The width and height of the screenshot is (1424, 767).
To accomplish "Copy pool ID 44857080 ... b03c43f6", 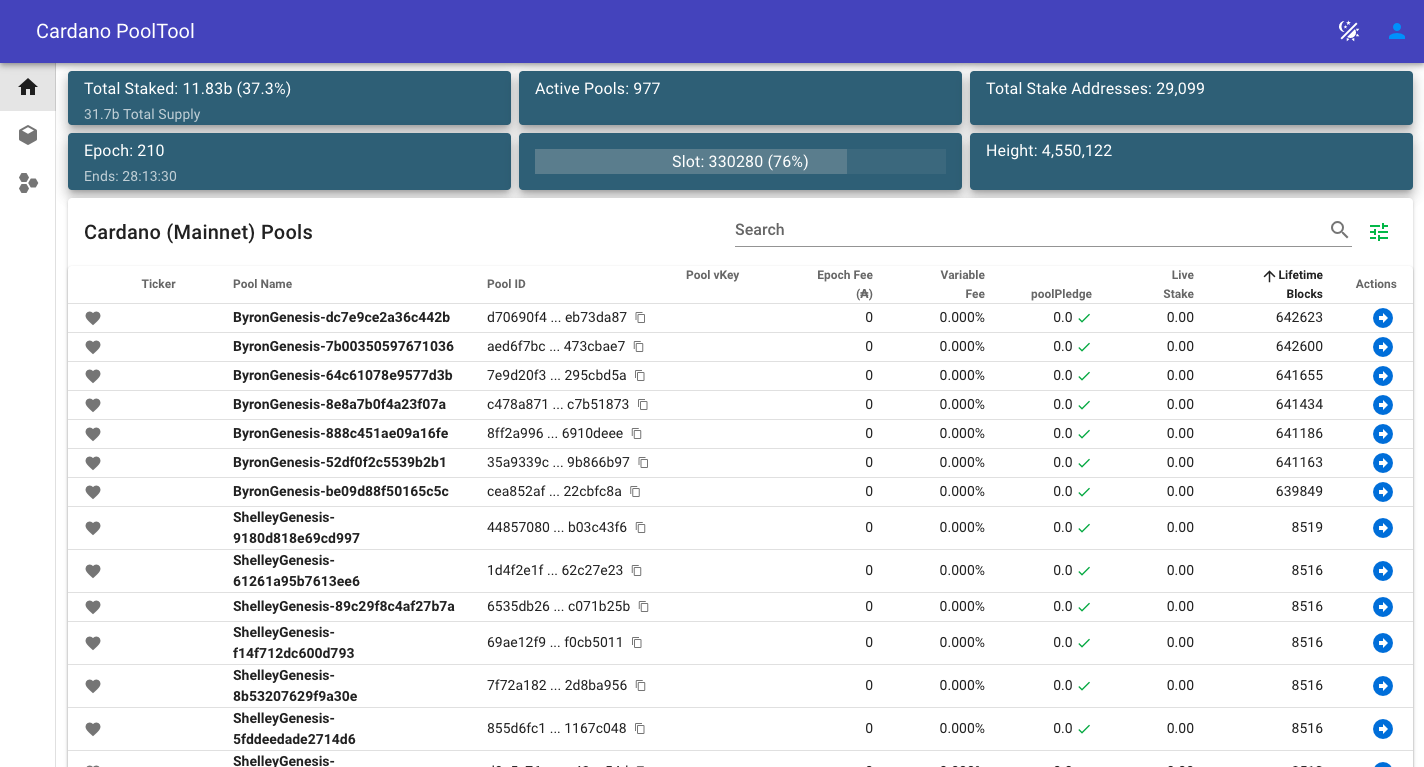I will tap(641, 528).
